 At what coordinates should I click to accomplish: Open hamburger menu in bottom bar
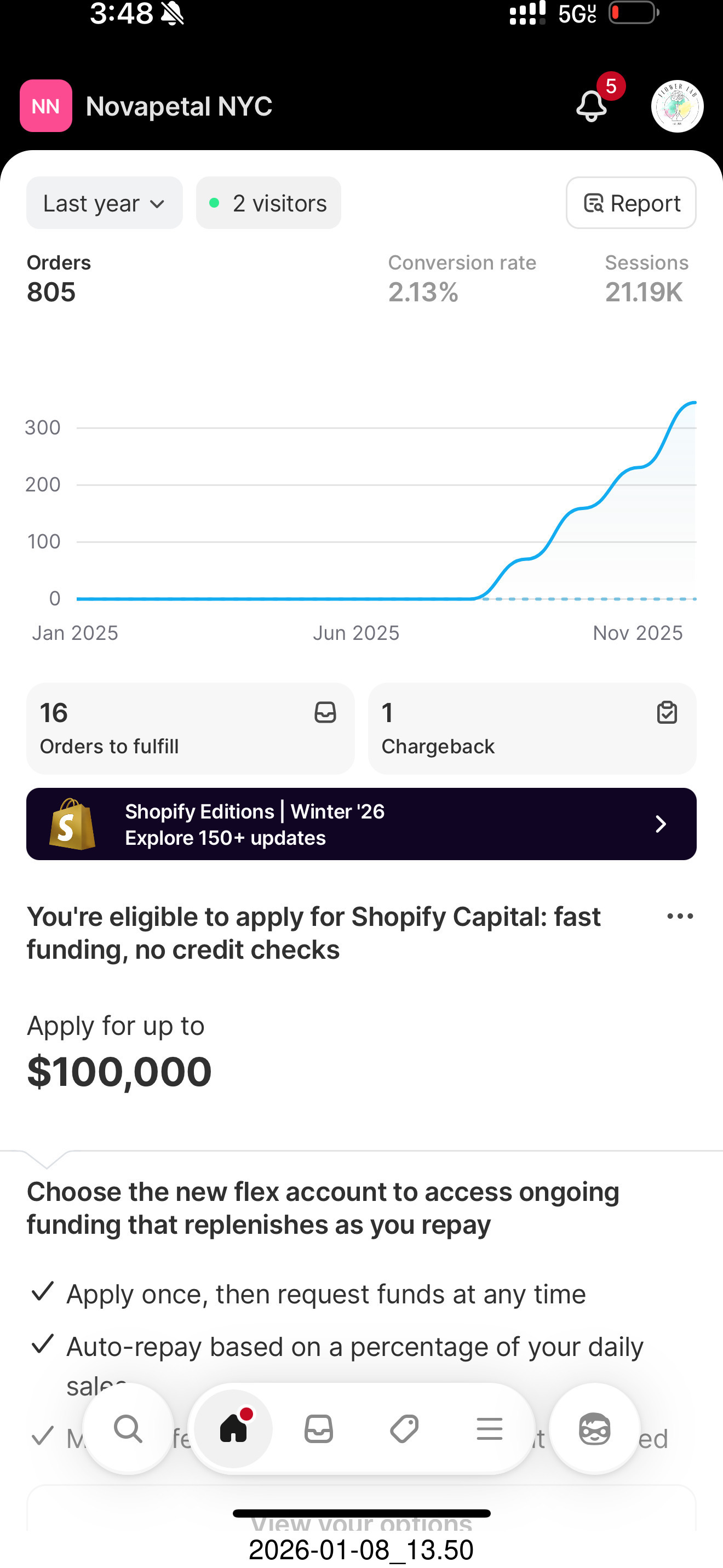(x=489, y=1429)
